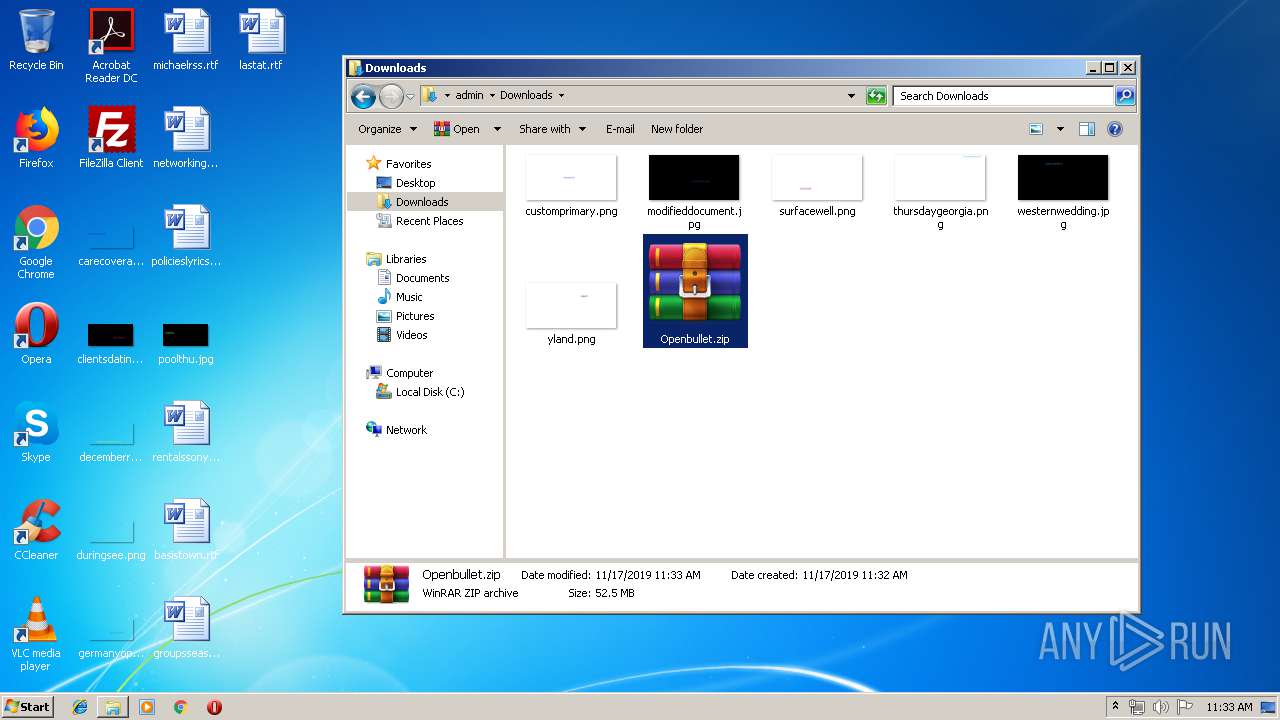Screen dimensions: 1280x720
Task: Click the Open toolbar button
Action: click(x=457, y=129)
